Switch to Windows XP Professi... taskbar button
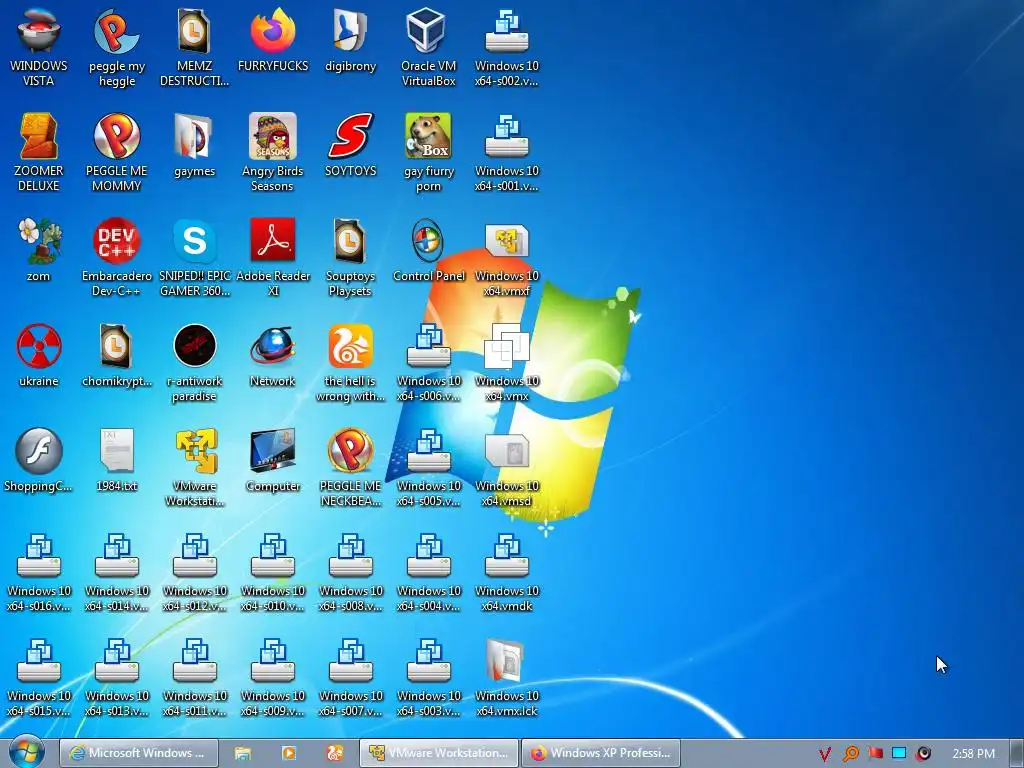The width and height of the screenshot is (1024, 768). [601, 753]
